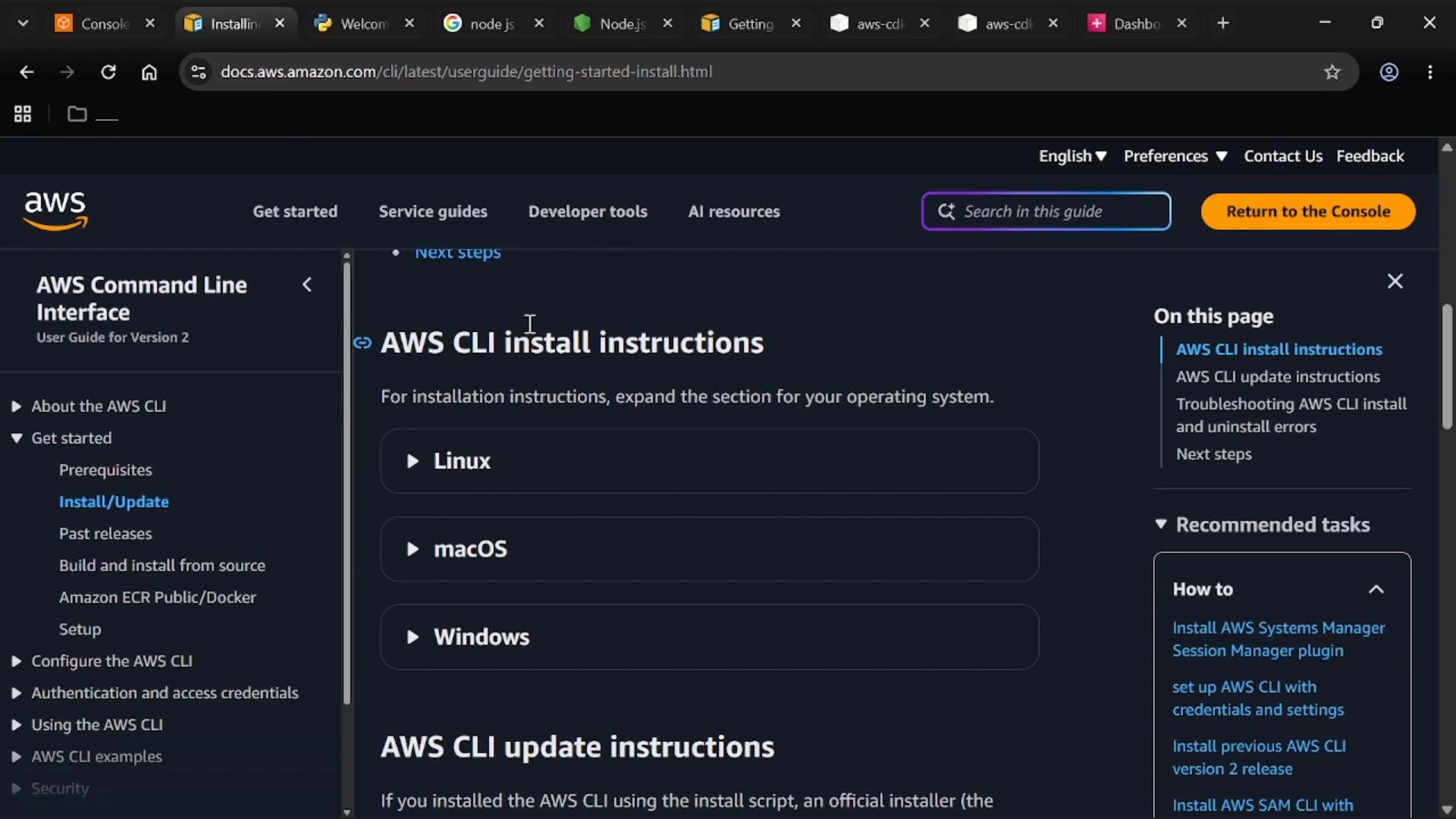Expand About the AWS CLI tree item
Screen dimensions: 1456x819
[16, 406]
